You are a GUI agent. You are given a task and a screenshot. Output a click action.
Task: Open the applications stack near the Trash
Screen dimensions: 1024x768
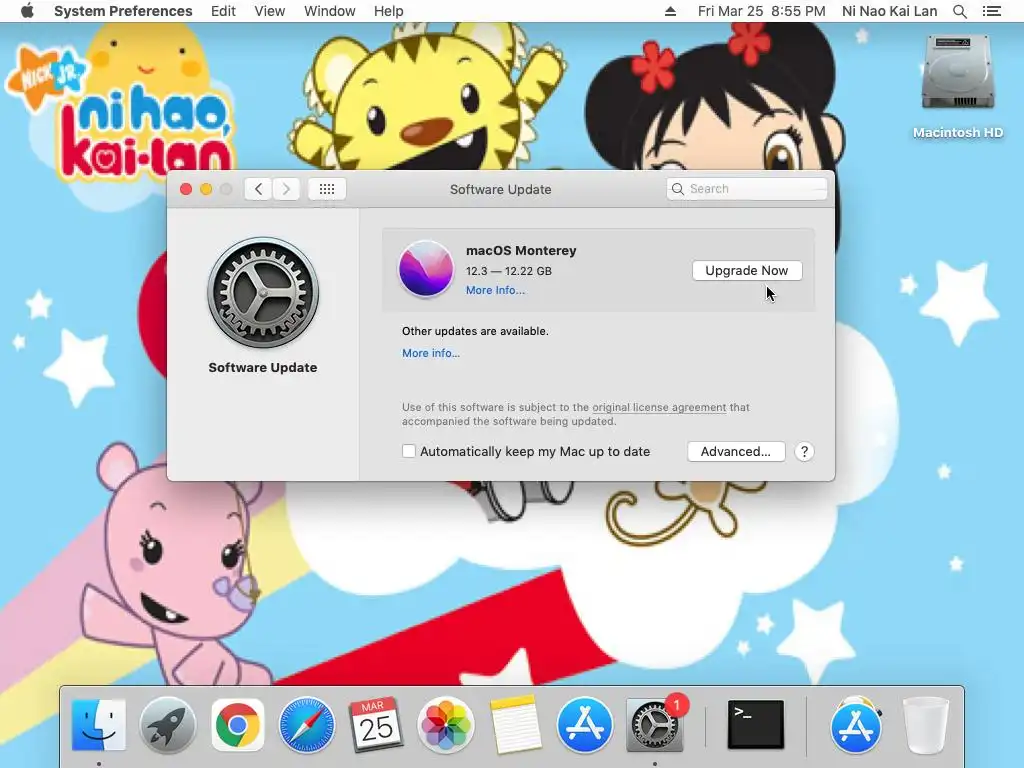coord(856,725)
